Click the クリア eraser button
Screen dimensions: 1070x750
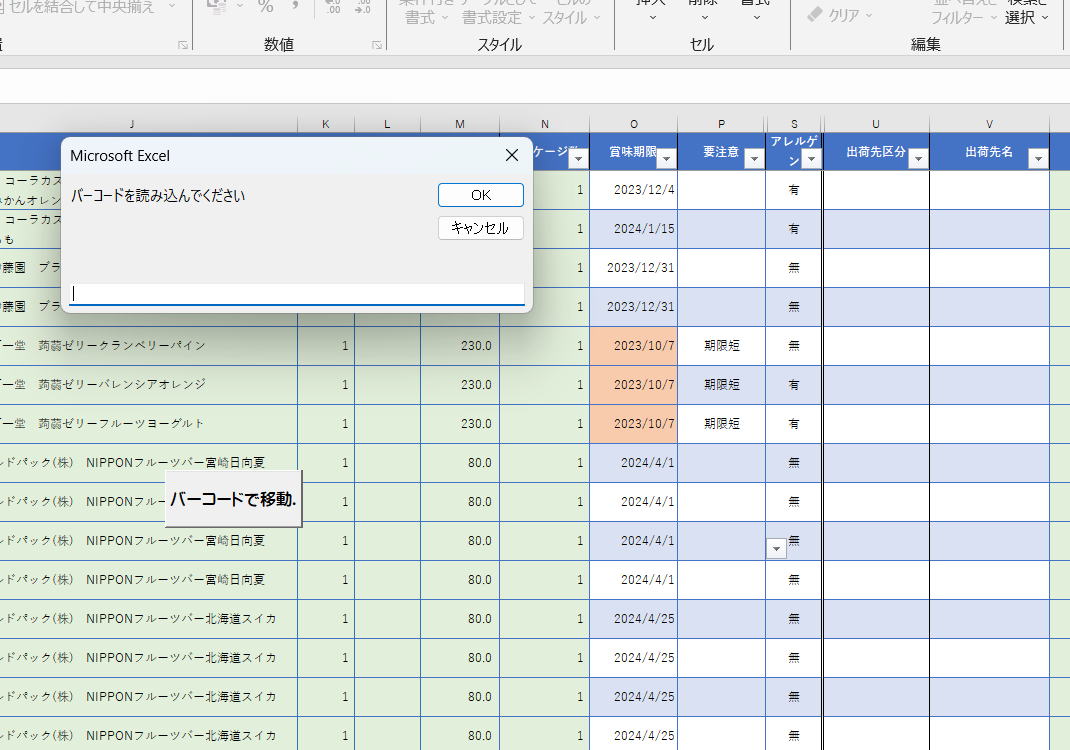pyautogui.click(x=839, y=15)
